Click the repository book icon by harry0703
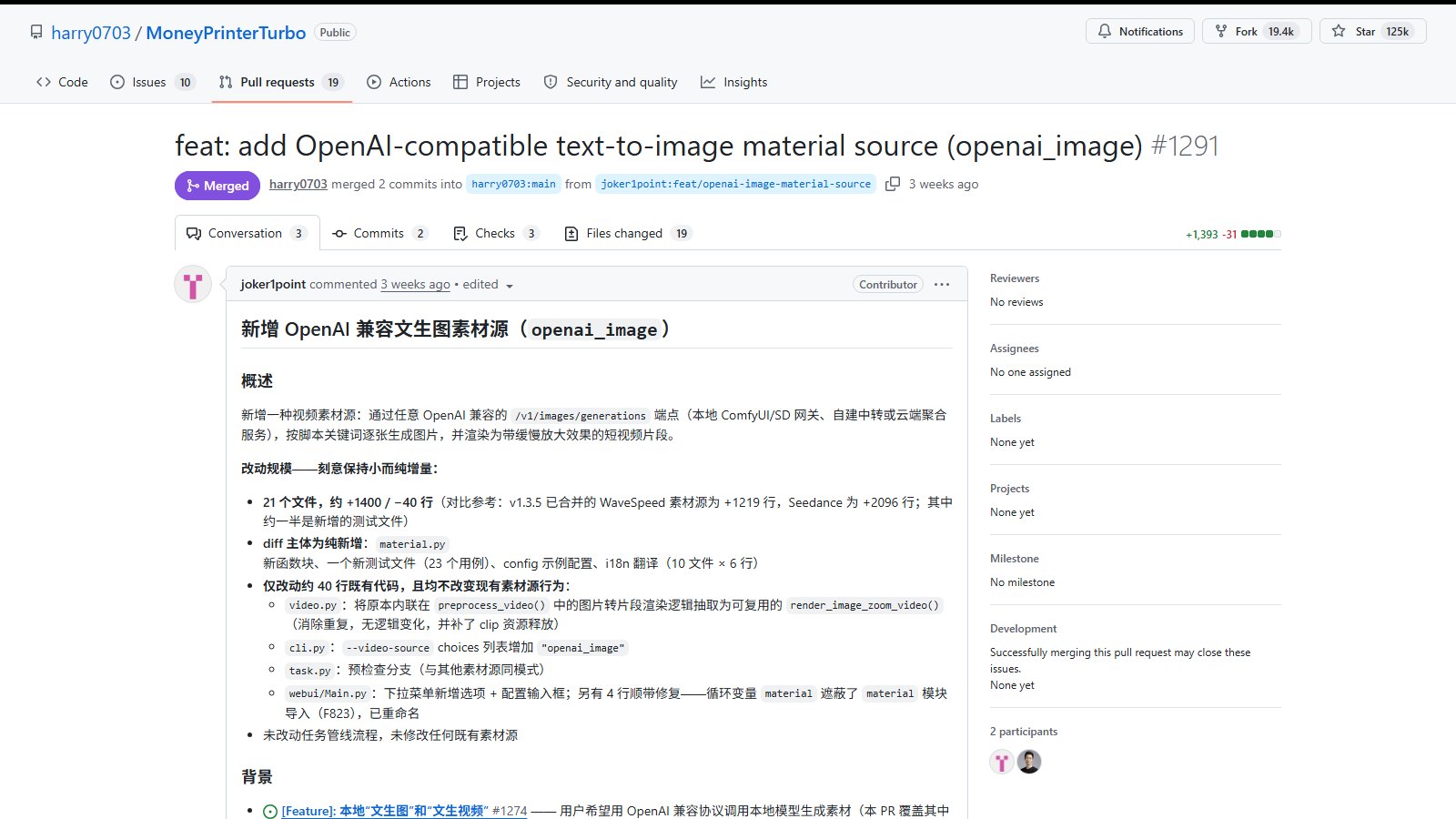1456x819 pixels. coord(36,32)
